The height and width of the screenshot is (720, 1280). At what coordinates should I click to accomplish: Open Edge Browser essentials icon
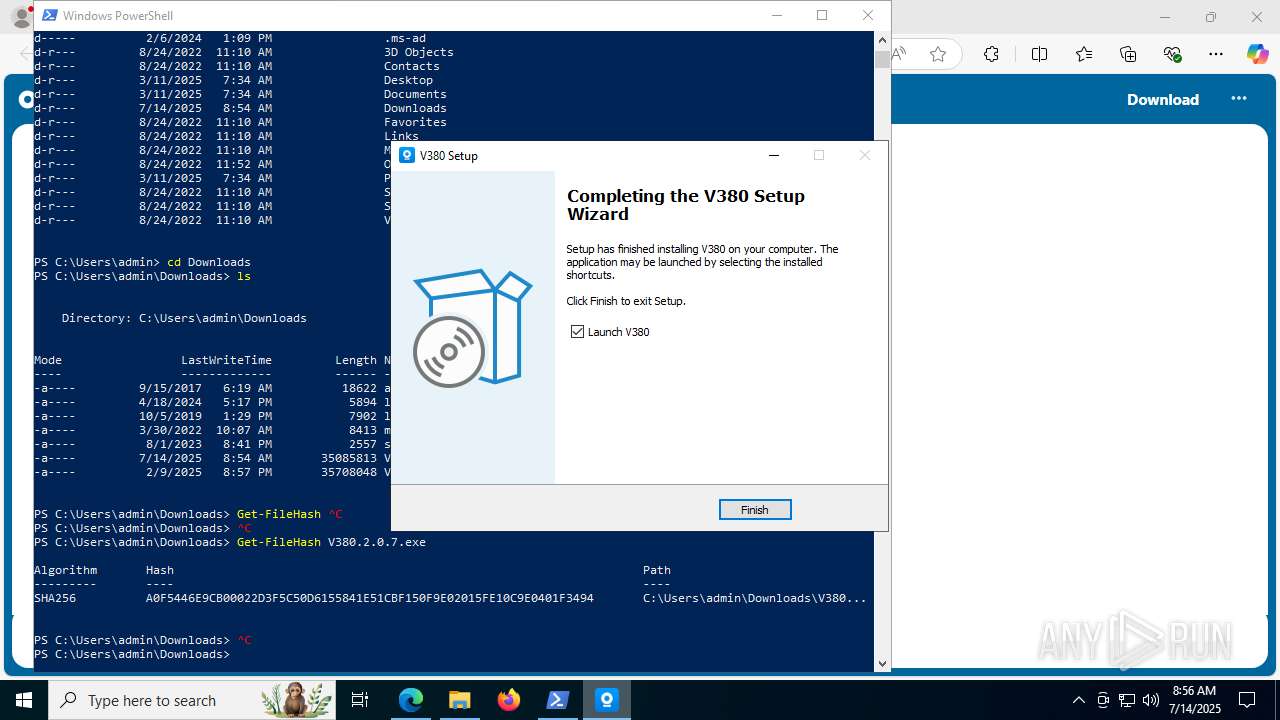[1173, 54]
